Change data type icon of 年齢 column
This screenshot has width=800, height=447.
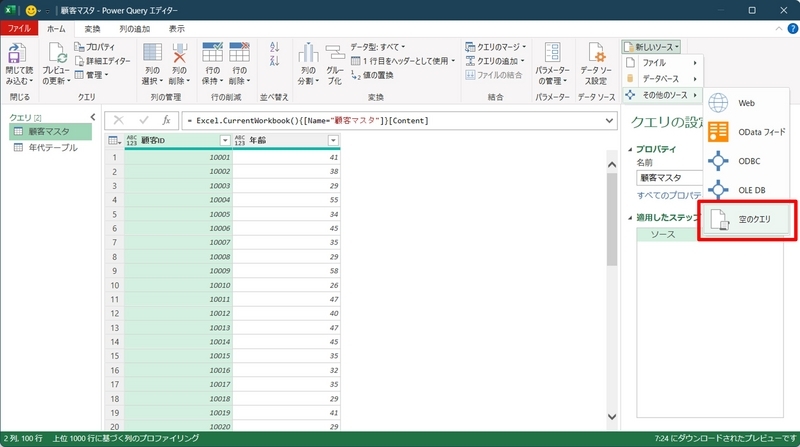[x=240, y=140]
